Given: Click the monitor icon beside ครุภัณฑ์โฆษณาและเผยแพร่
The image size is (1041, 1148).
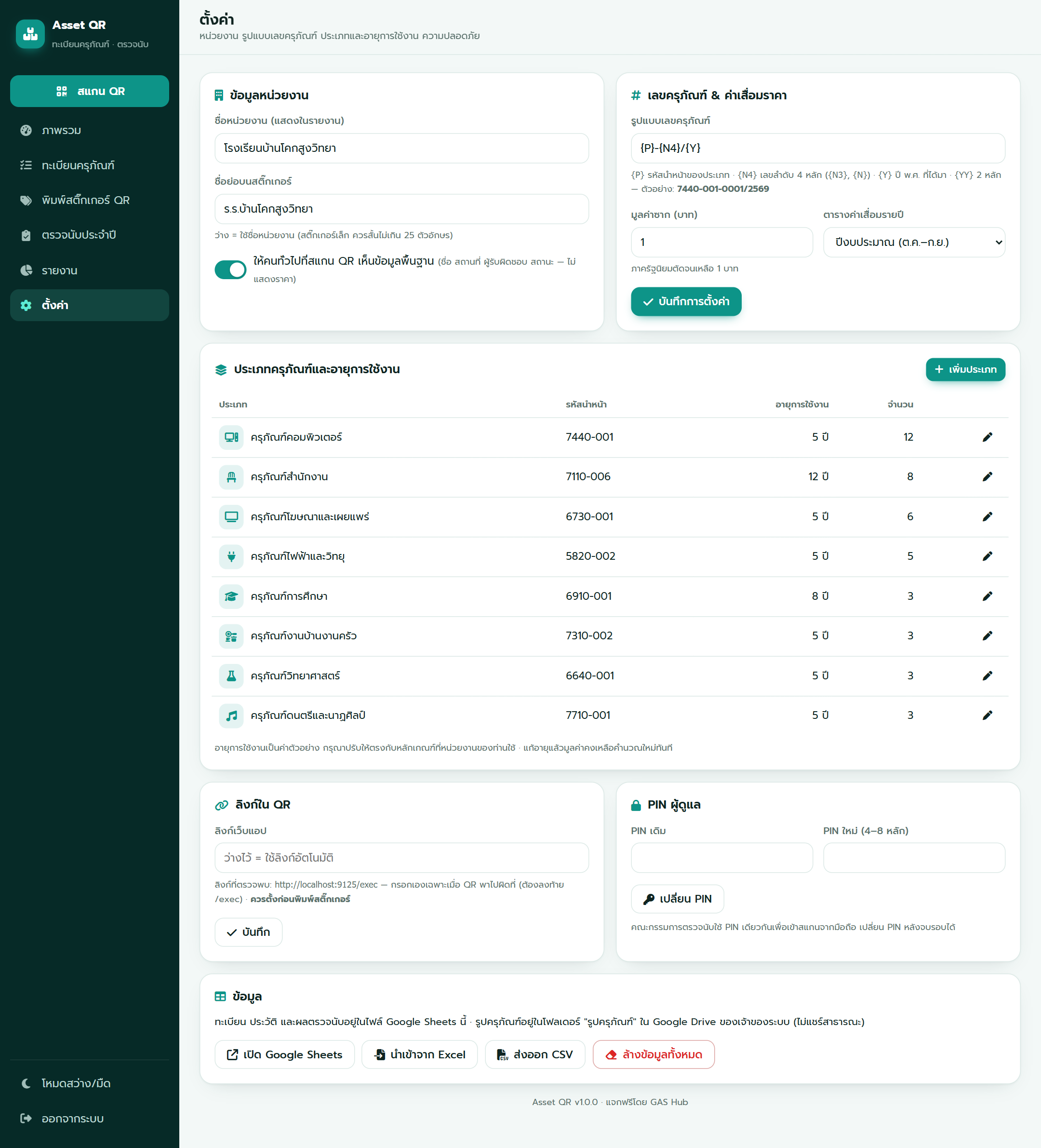Looking at the screenshot, I should [231, 516].
